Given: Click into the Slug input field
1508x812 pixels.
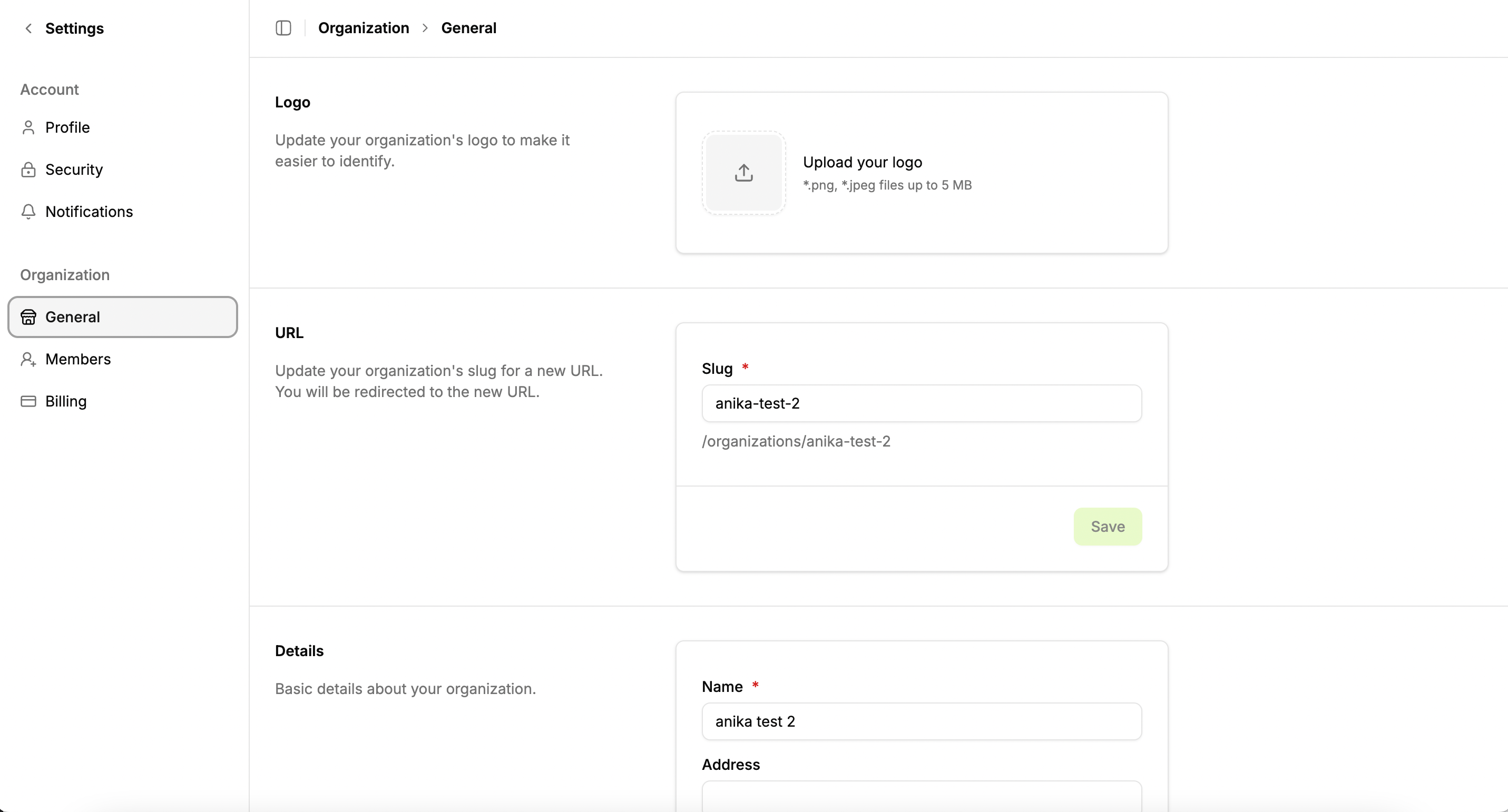Looking at the screenshot, I should pyautogui.click(x=922, y=403).
